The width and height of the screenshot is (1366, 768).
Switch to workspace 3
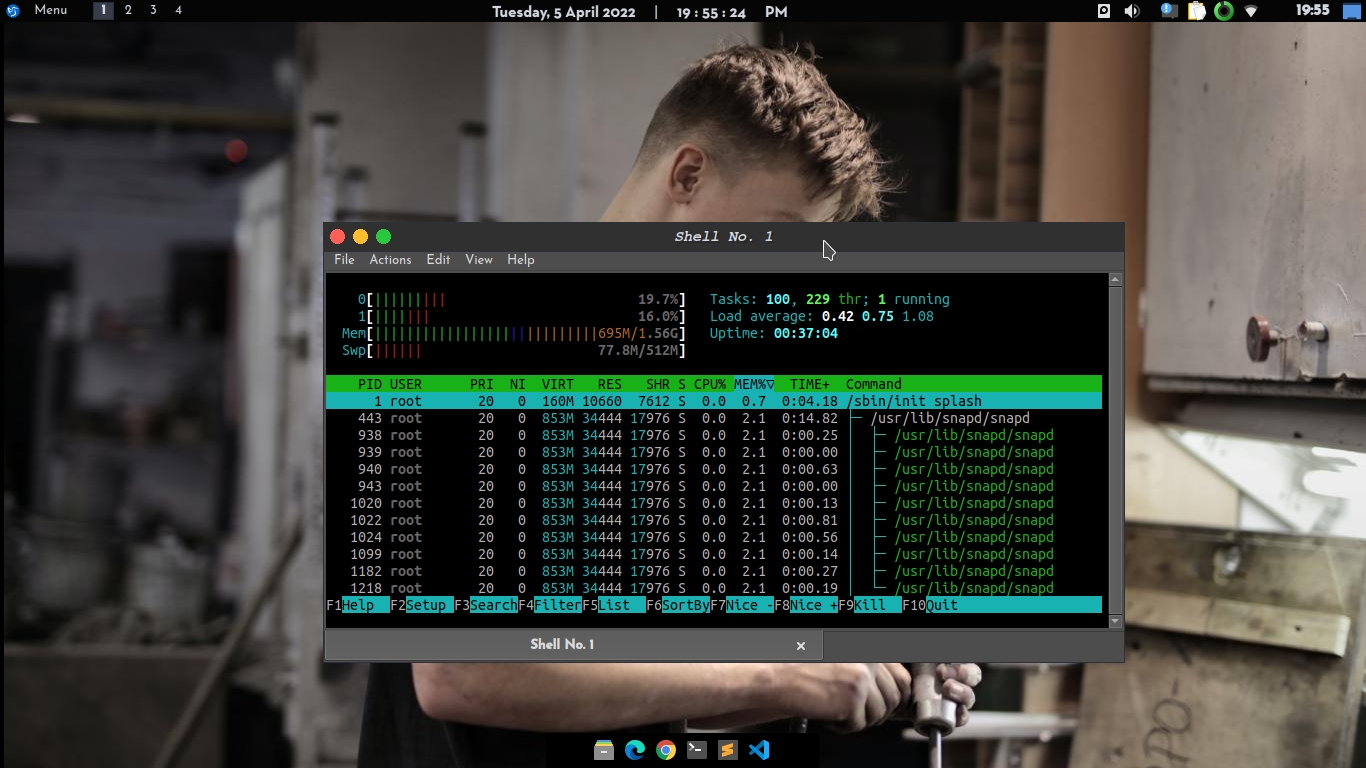pos(153,10)
